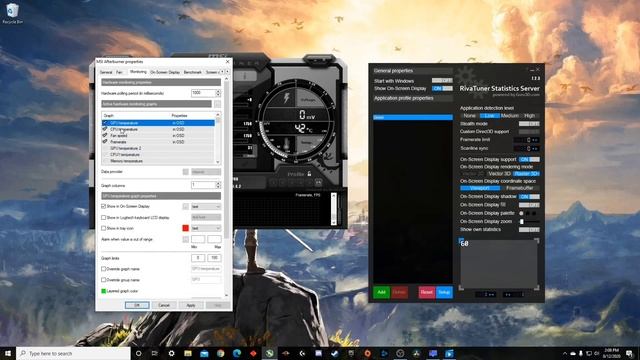Toggle the GPU temperature graph checkmark
The image size is (640, 360).
105,123
